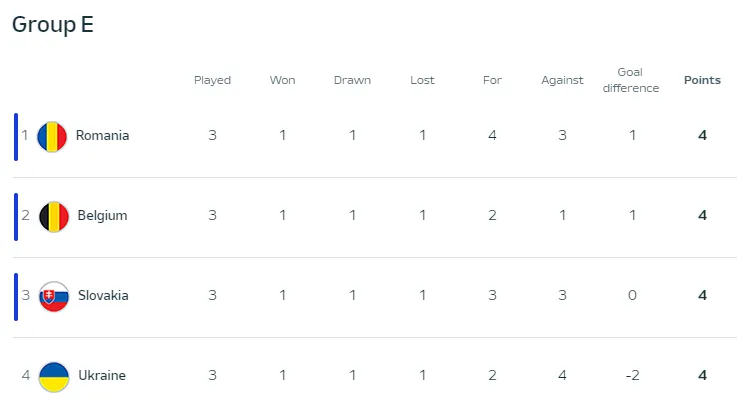
Task: Select the Slovakia team name
Action: tap(103, 296)
